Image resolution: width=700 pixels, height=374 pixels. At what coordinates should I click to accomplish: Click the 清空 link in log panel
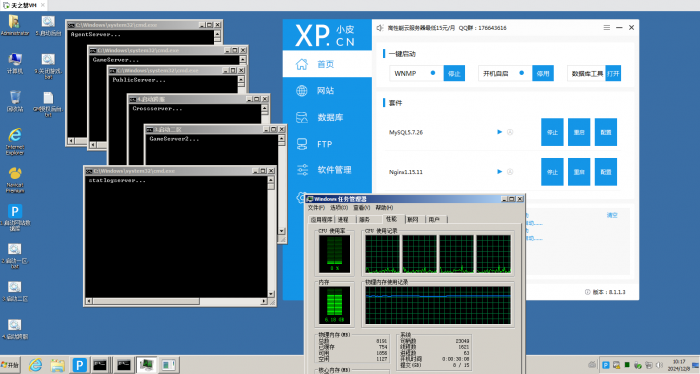pyautogui.click(x=612, y=215)
